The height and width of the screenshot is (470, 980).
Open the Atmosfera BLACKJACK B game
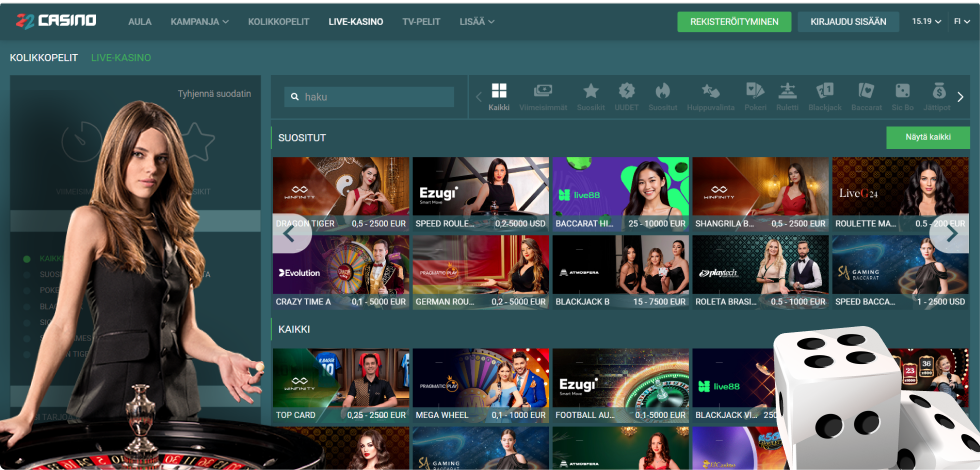click(x=621, y=272)
